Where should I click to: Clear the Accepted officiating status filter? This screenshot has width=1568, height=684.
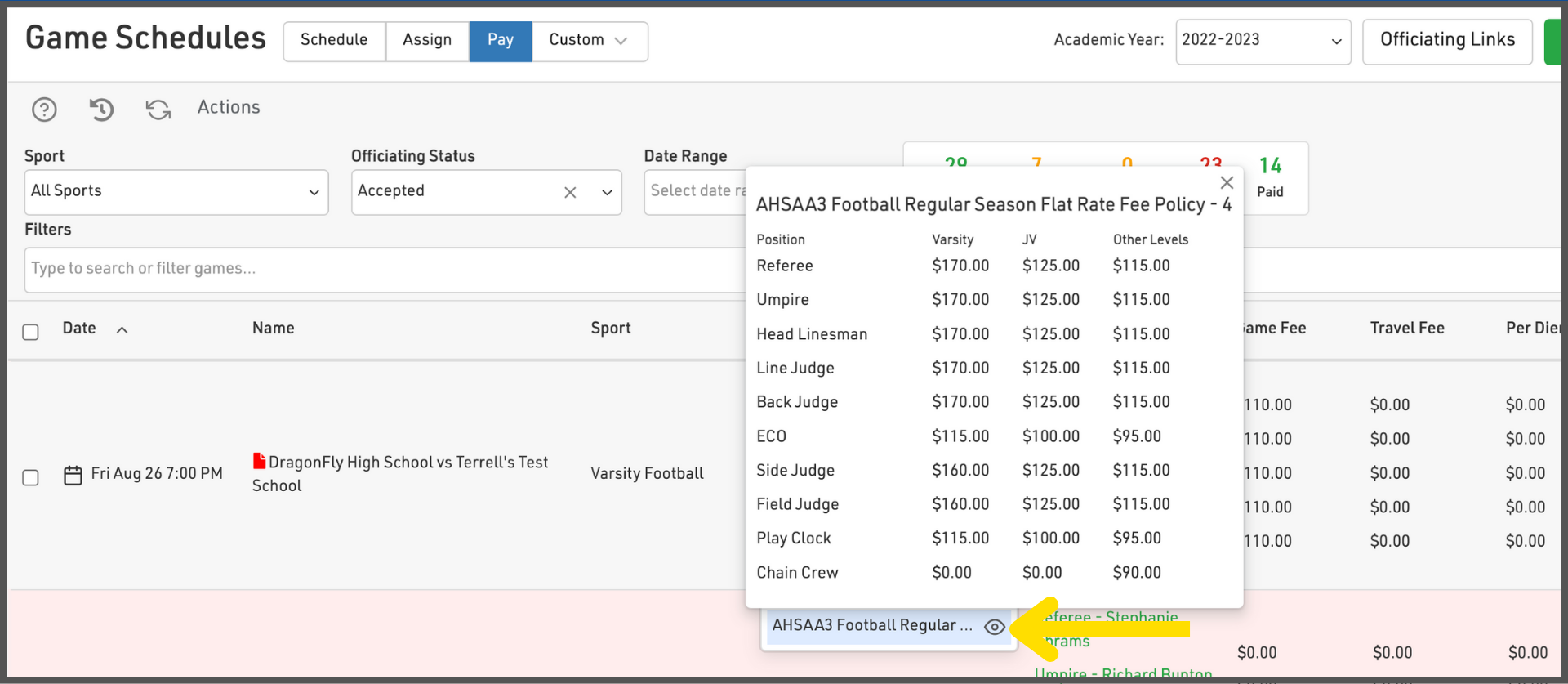tap(570, 192)
